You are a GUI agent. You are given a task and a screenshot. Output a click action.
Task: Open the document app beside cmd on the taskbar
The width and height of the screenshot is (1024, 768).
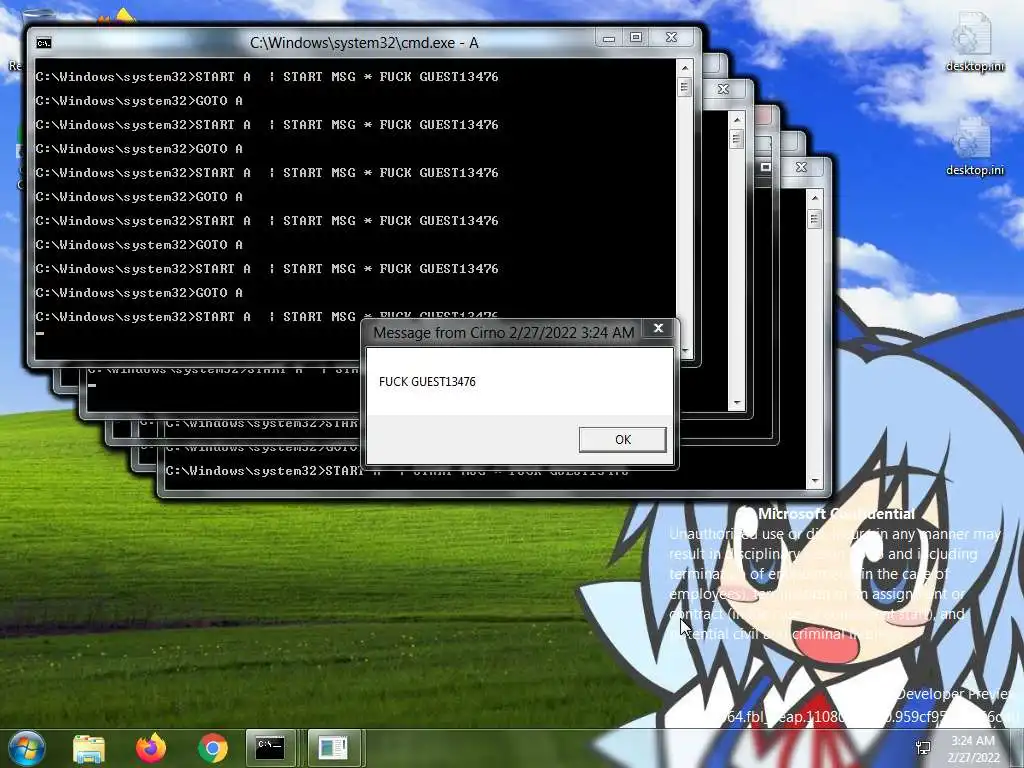pos(333,748)
